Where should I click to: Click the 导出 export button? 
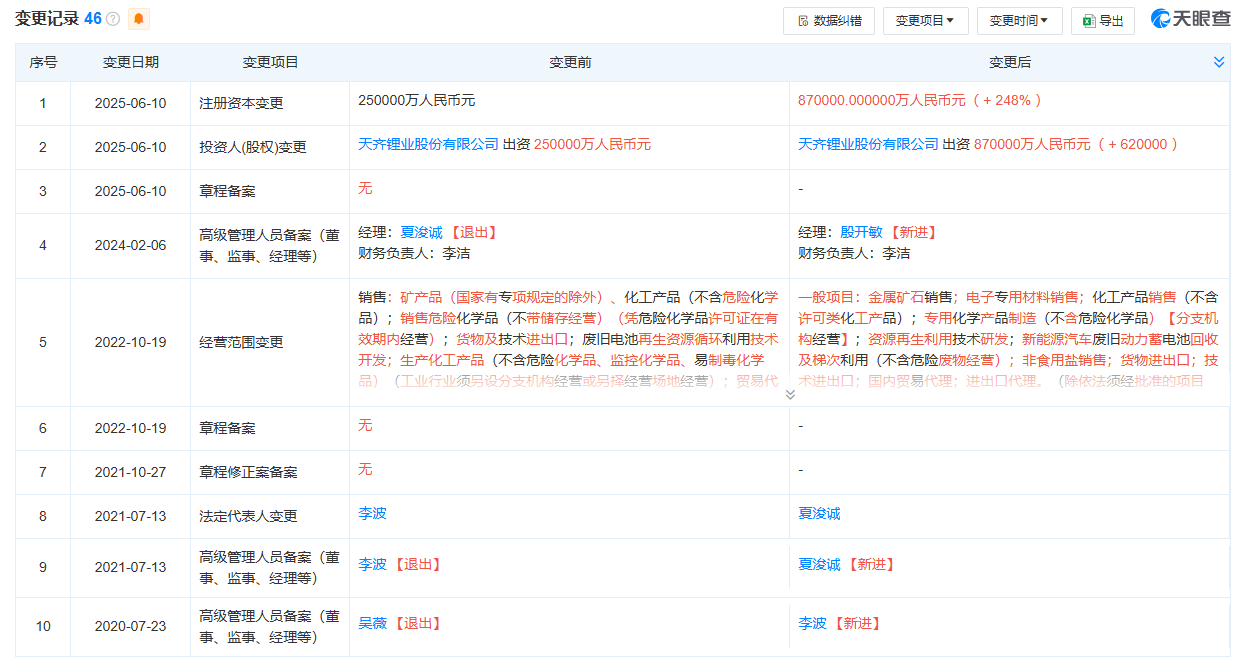[x=1102, y=21]
